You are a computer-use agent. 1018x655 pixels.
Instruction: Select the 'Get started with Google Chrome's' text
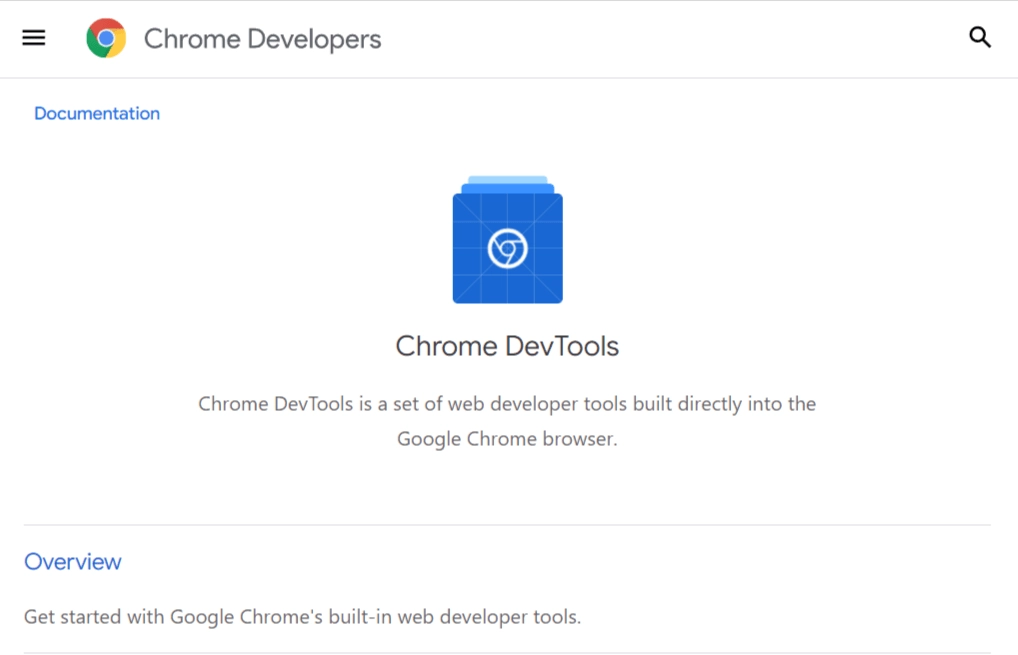173,617
